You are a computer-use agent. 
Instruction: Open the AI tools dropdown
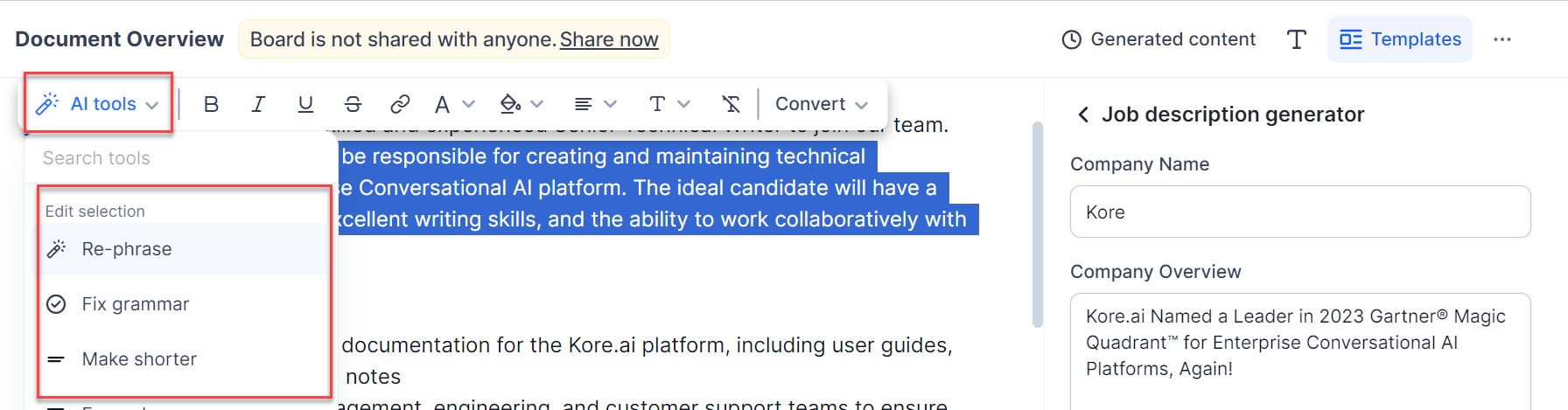point(98,104)
